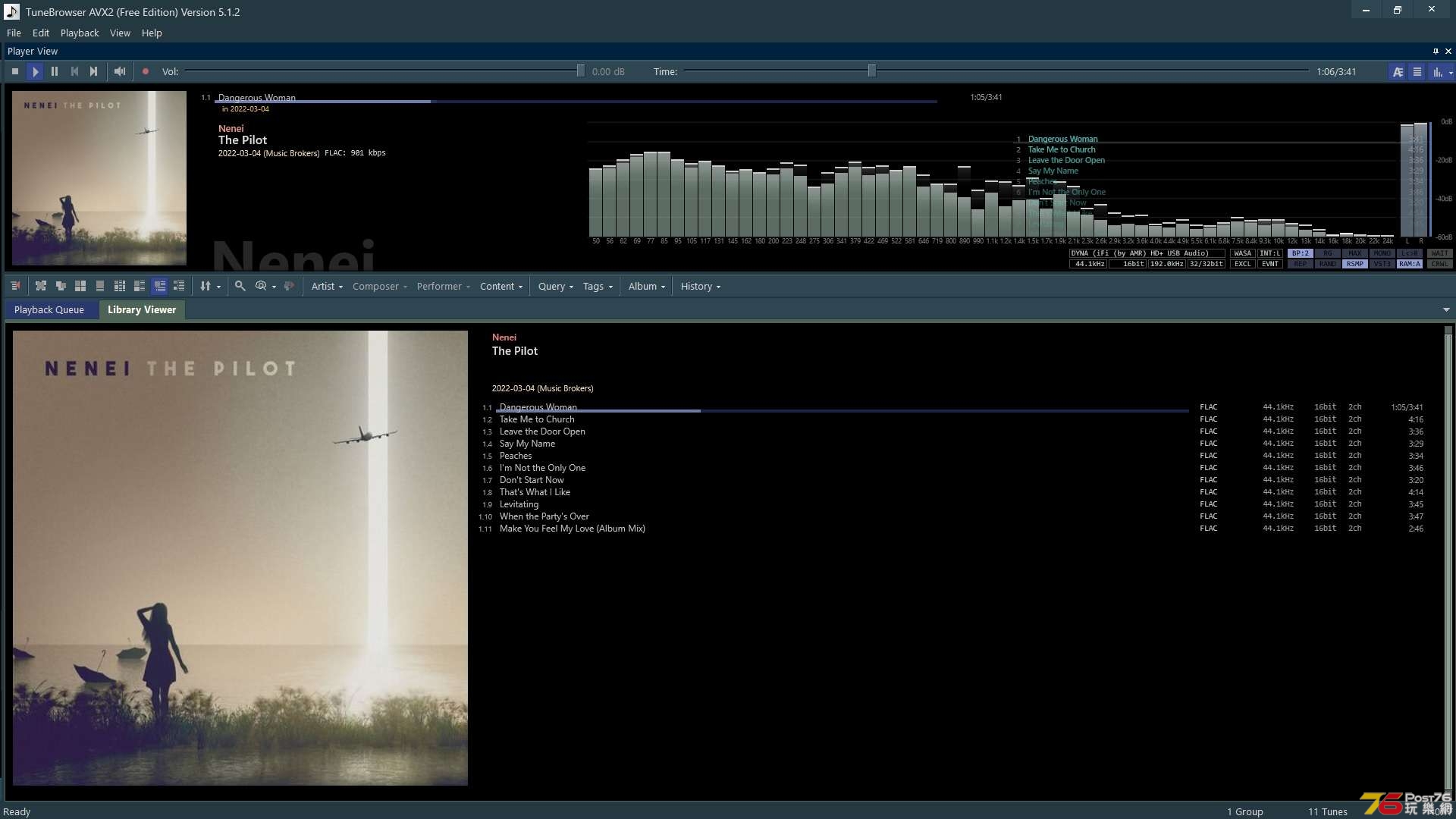Click the small album art in Player View
This screenshot has height=819, width=1456.
click(x=99, y=178)
